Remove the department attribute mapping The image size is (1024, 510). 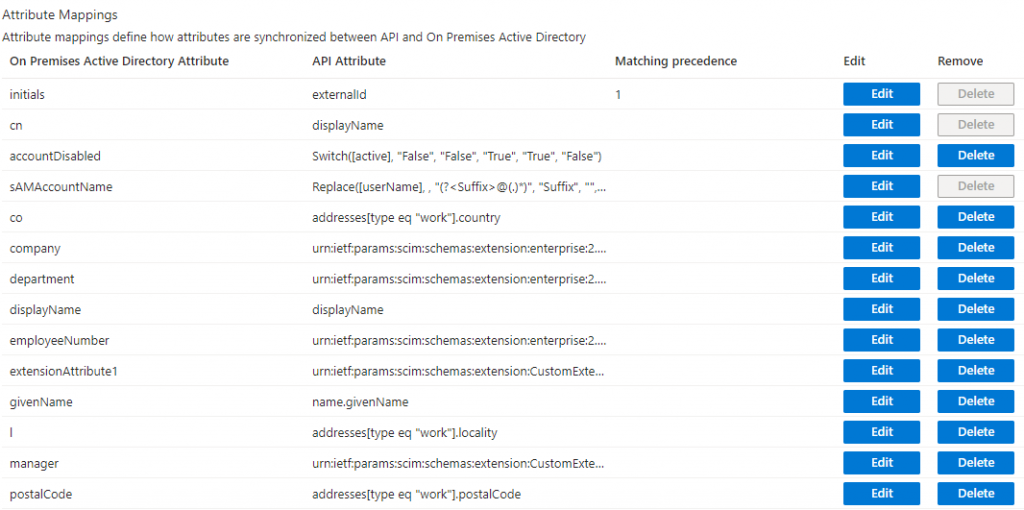tap(975, 279)
